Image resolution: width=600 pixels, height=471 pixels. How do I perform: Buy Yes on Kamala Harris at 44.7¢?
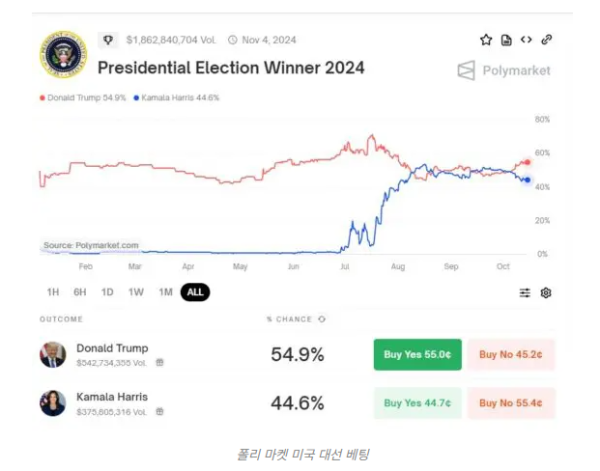[x=418, y=403]
